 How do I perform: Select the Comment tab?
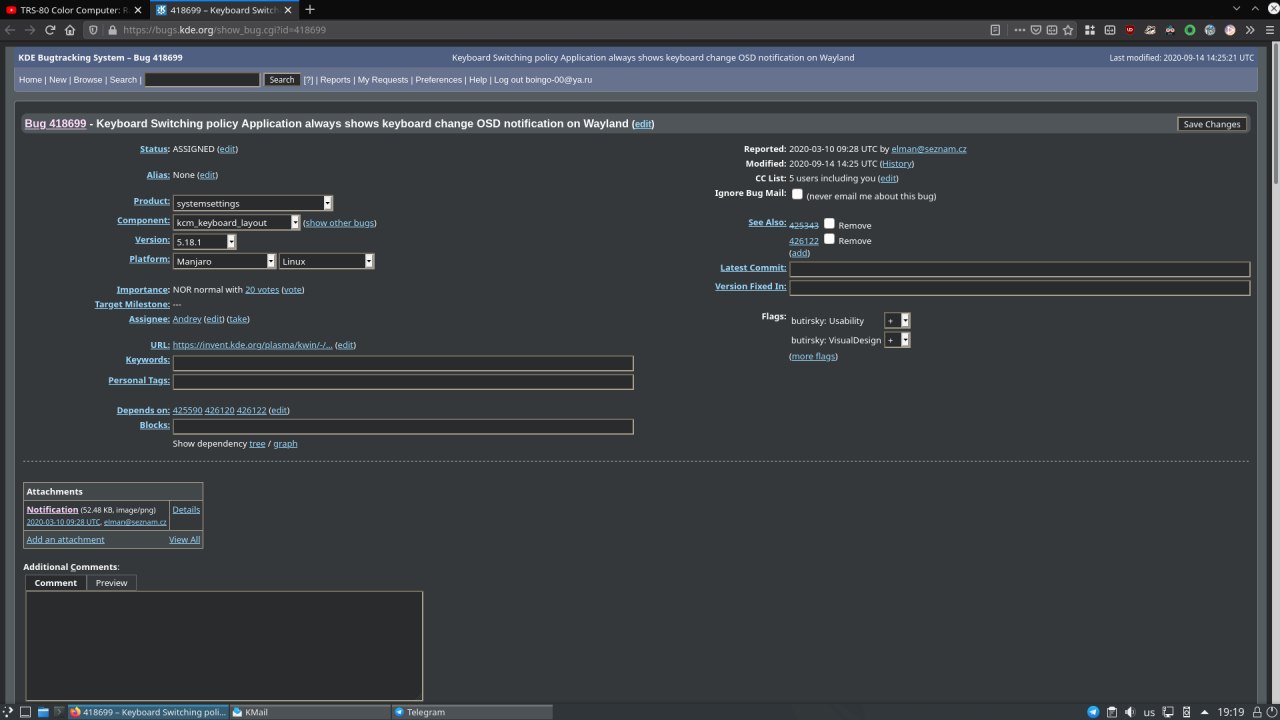click(x=56, y=583)
